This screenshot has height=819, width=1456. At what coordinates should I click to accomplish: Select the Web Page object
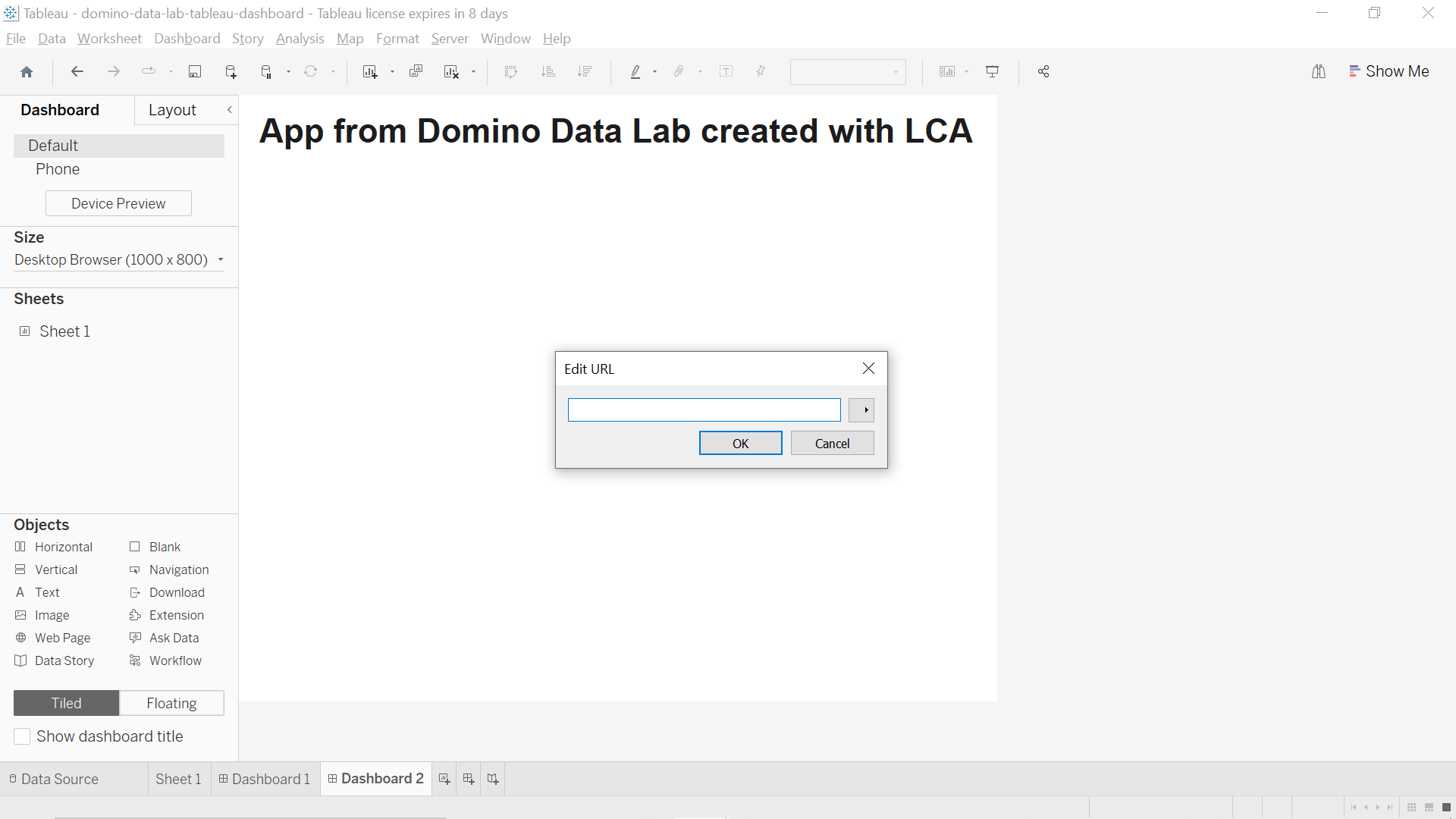coord(53,638)
